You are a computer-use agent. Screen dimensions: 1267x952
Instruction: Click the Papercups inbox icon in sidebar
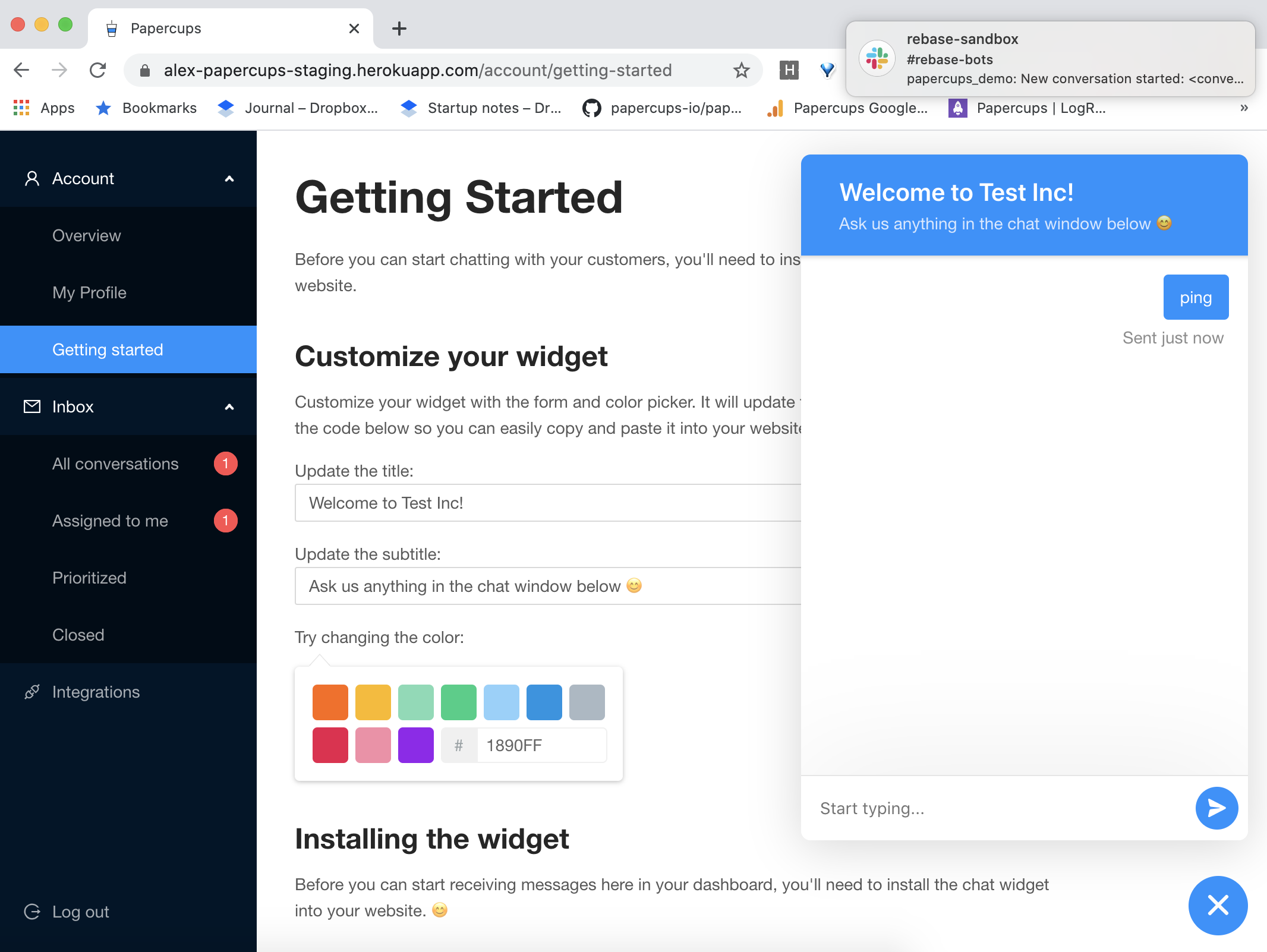pos(32,406)
